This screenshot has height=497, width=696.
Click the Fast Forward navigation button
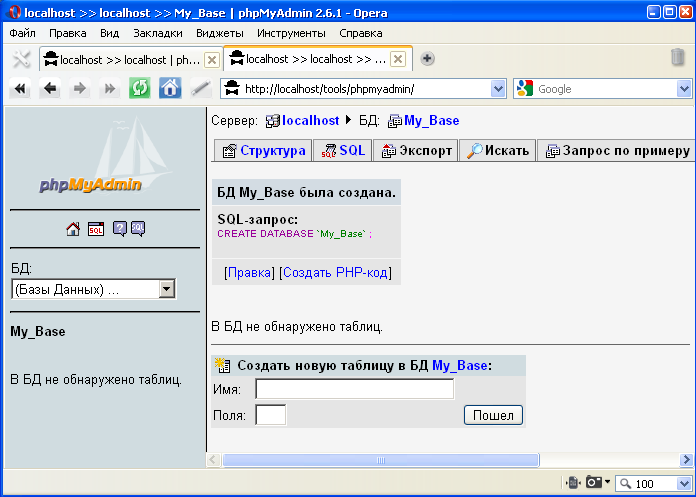point(110,88)
